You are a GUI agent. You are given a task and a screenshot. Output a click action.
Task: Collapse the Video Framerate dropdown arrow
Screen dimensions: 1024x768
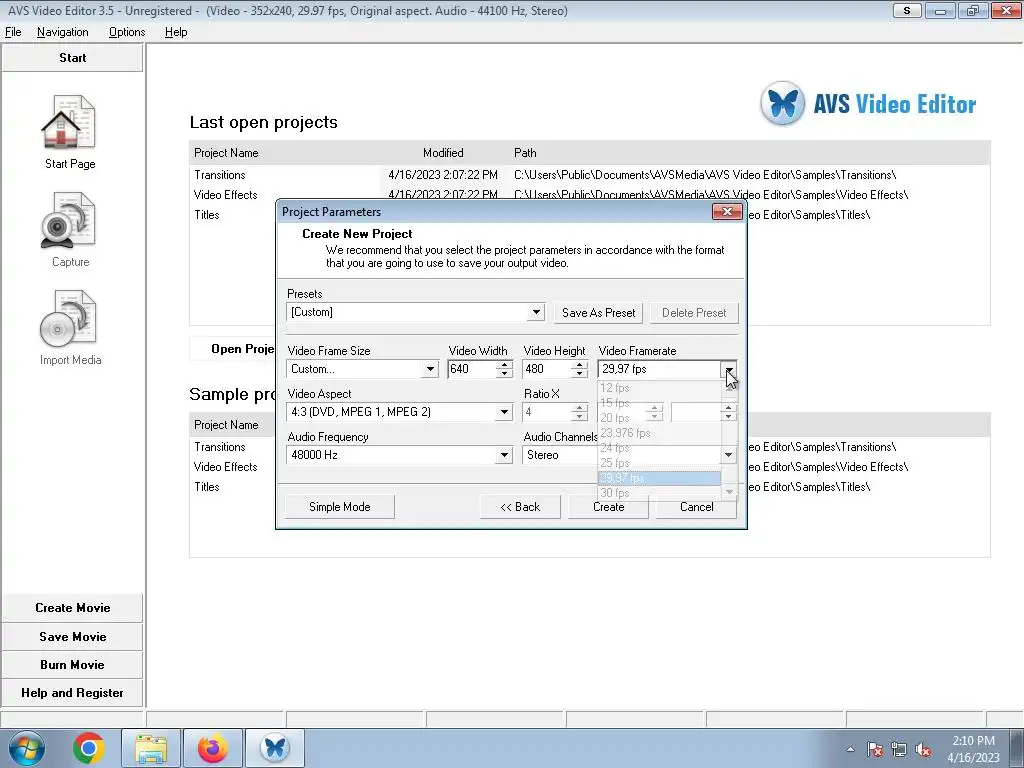pyautogui.click(x=729, y=369)
